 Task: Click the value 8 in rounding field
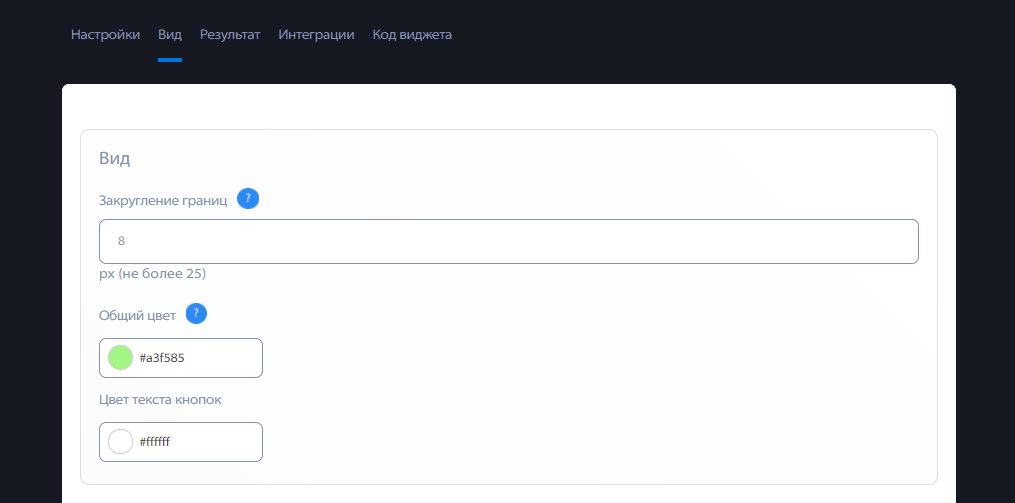(x=121, y=241)
